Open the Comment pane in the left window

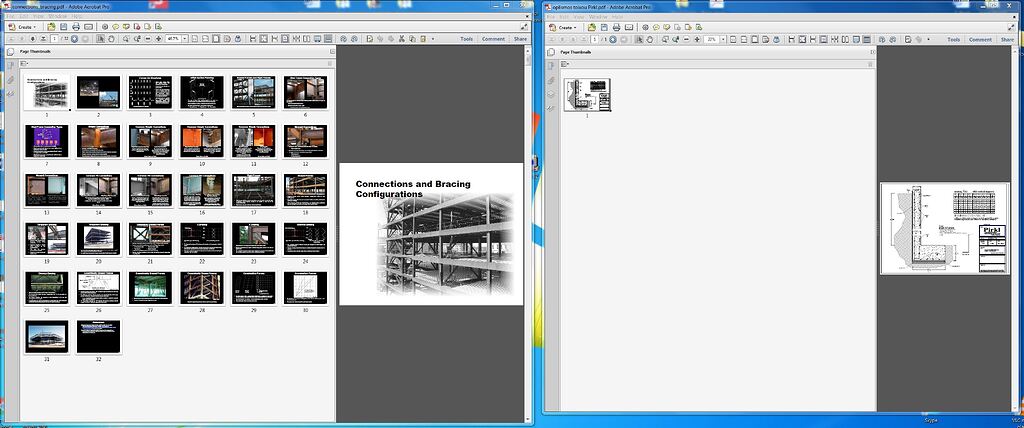click(x=493, y=39)
